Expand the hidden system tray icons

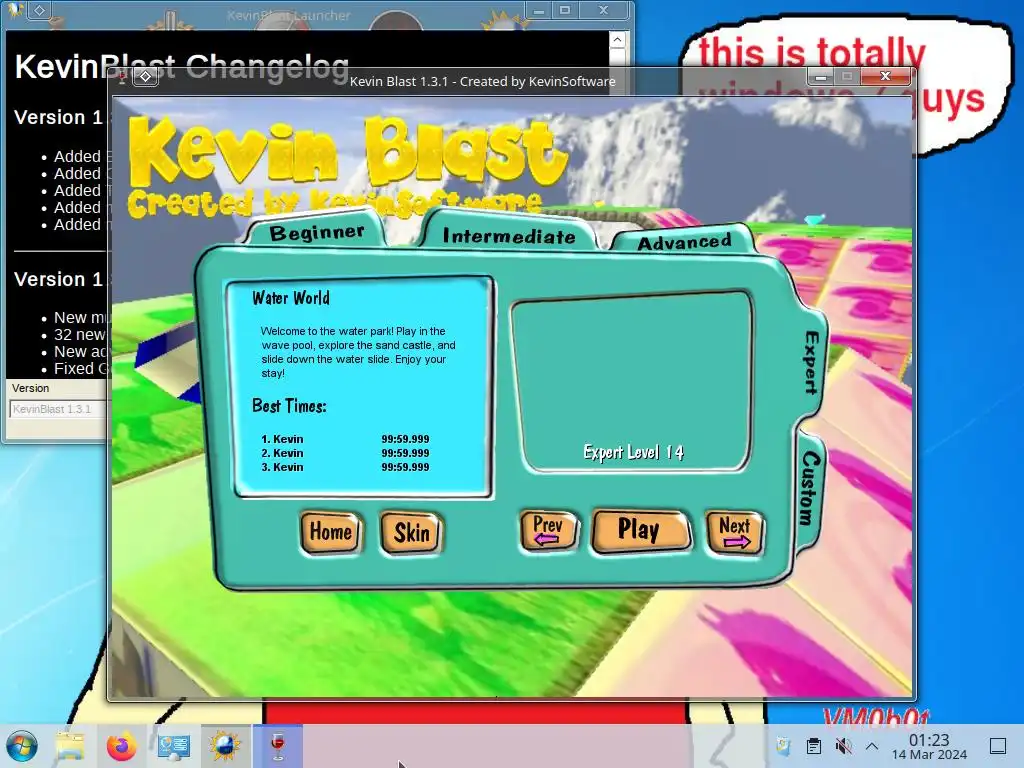coord(872,746)
